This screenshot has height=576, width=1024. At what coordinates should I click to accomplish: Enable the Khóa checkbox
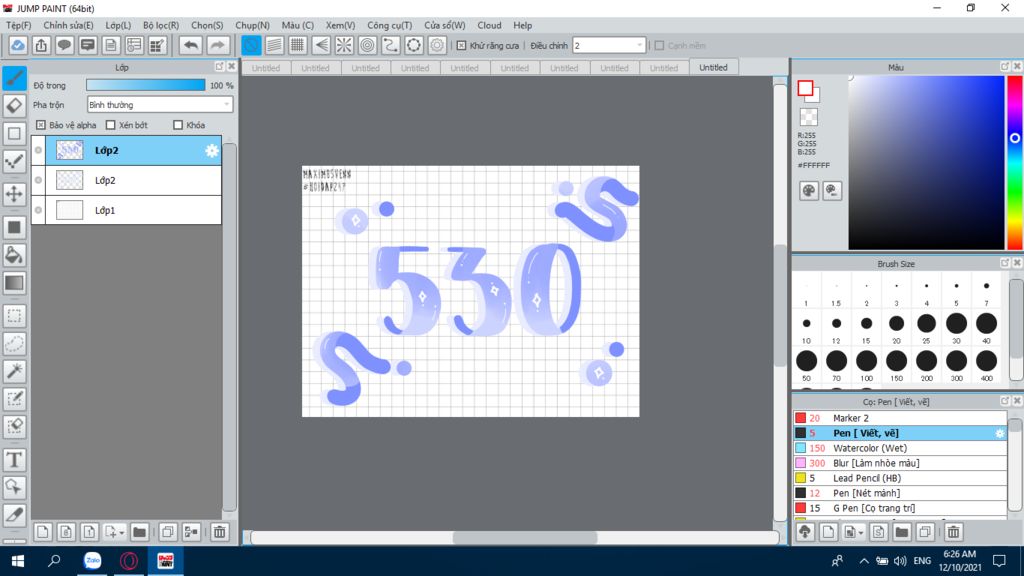pos(178,125)
